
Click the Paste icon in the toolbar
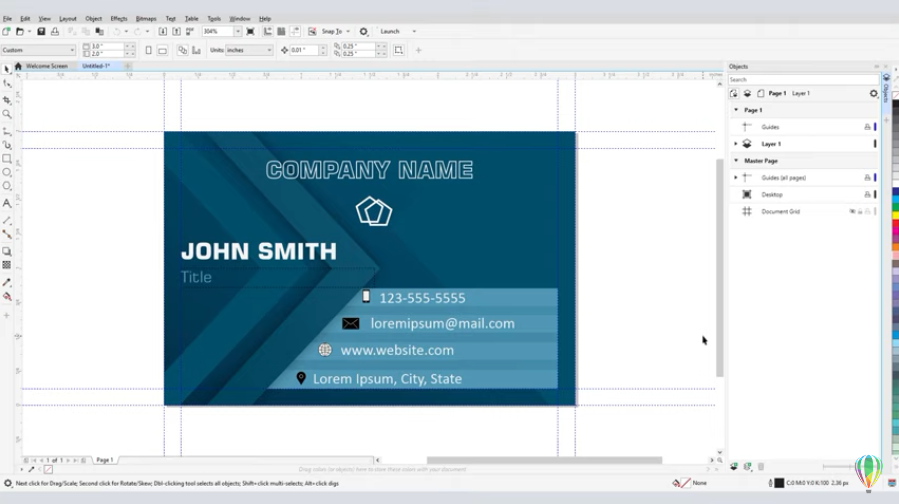tap(100, 32)
